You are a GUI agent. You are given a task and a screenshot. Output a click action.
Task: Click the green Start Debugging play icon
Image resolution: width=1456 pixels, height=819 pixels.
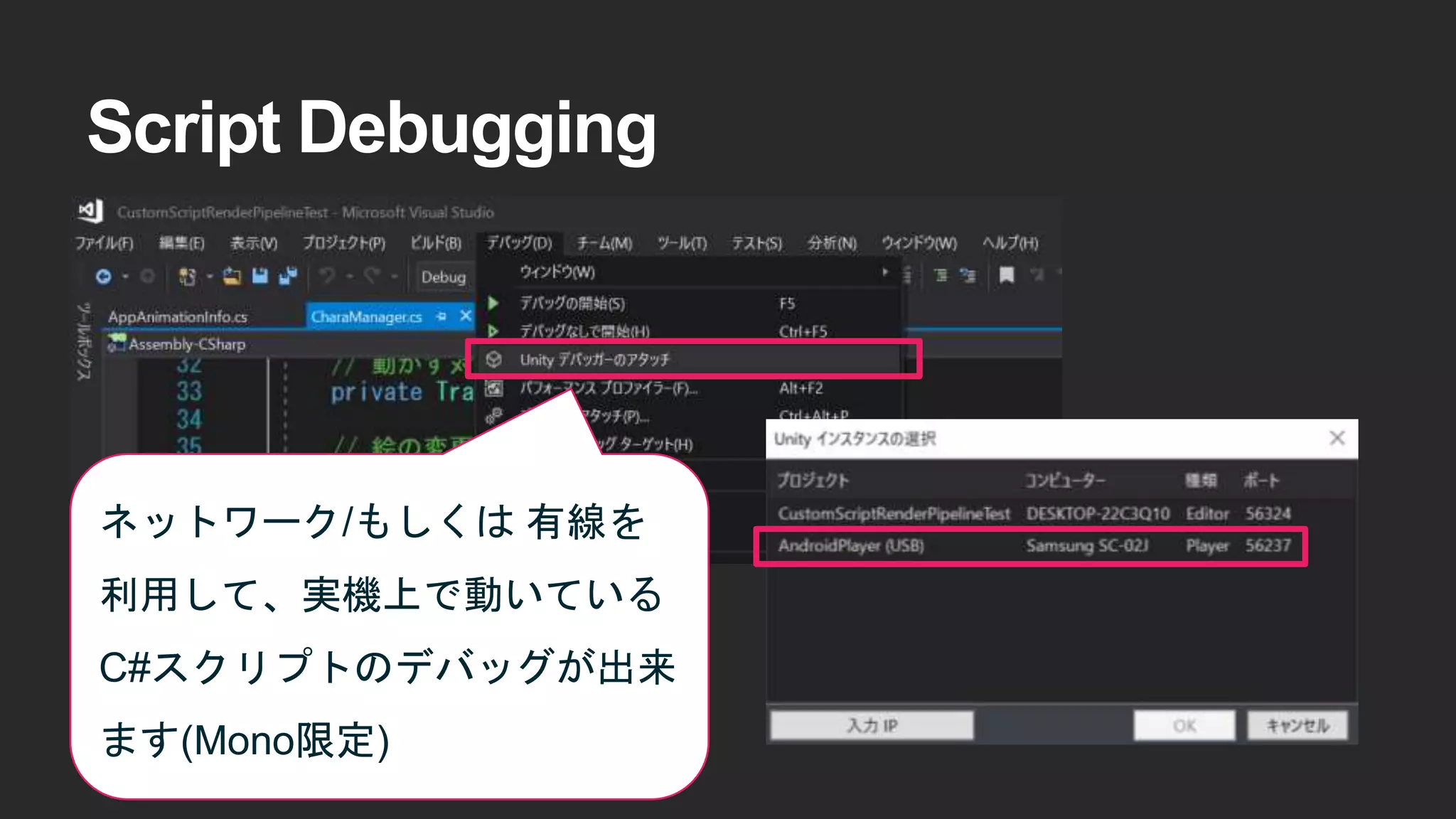pyautogui.click(x=493, y=304)
